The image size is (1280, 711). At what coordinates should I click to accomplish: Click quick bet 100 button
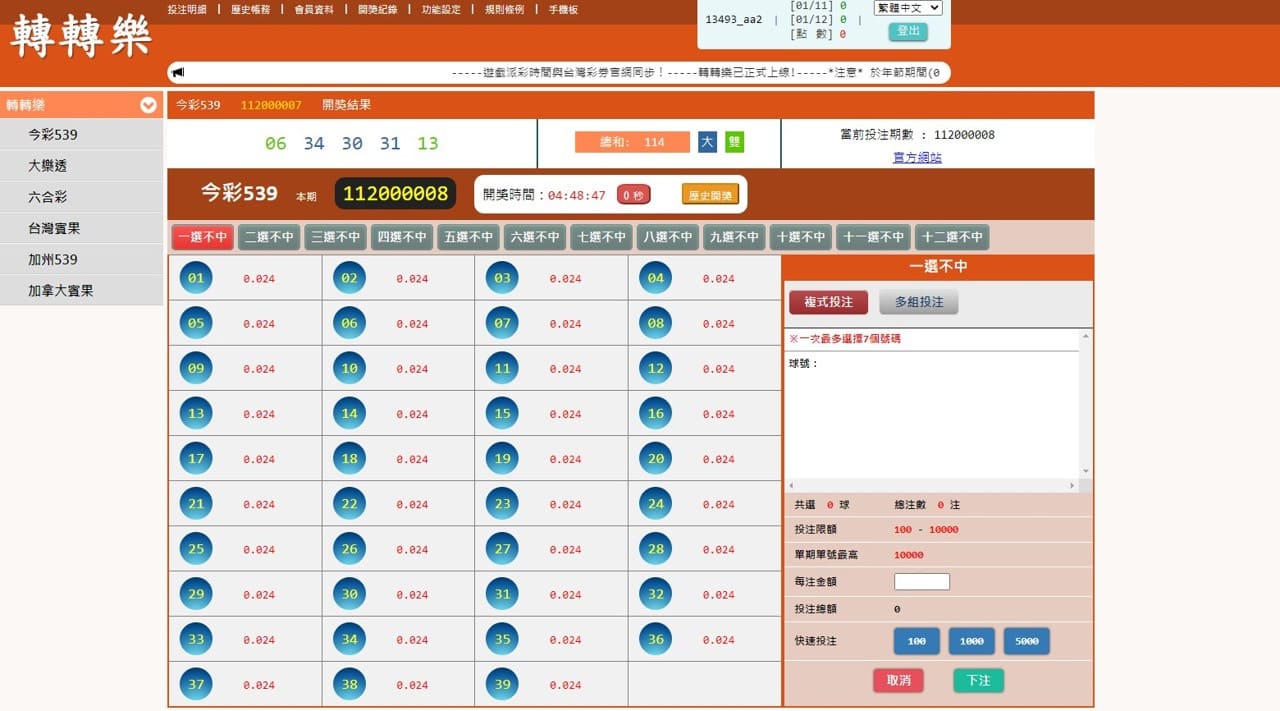point(916,641)
